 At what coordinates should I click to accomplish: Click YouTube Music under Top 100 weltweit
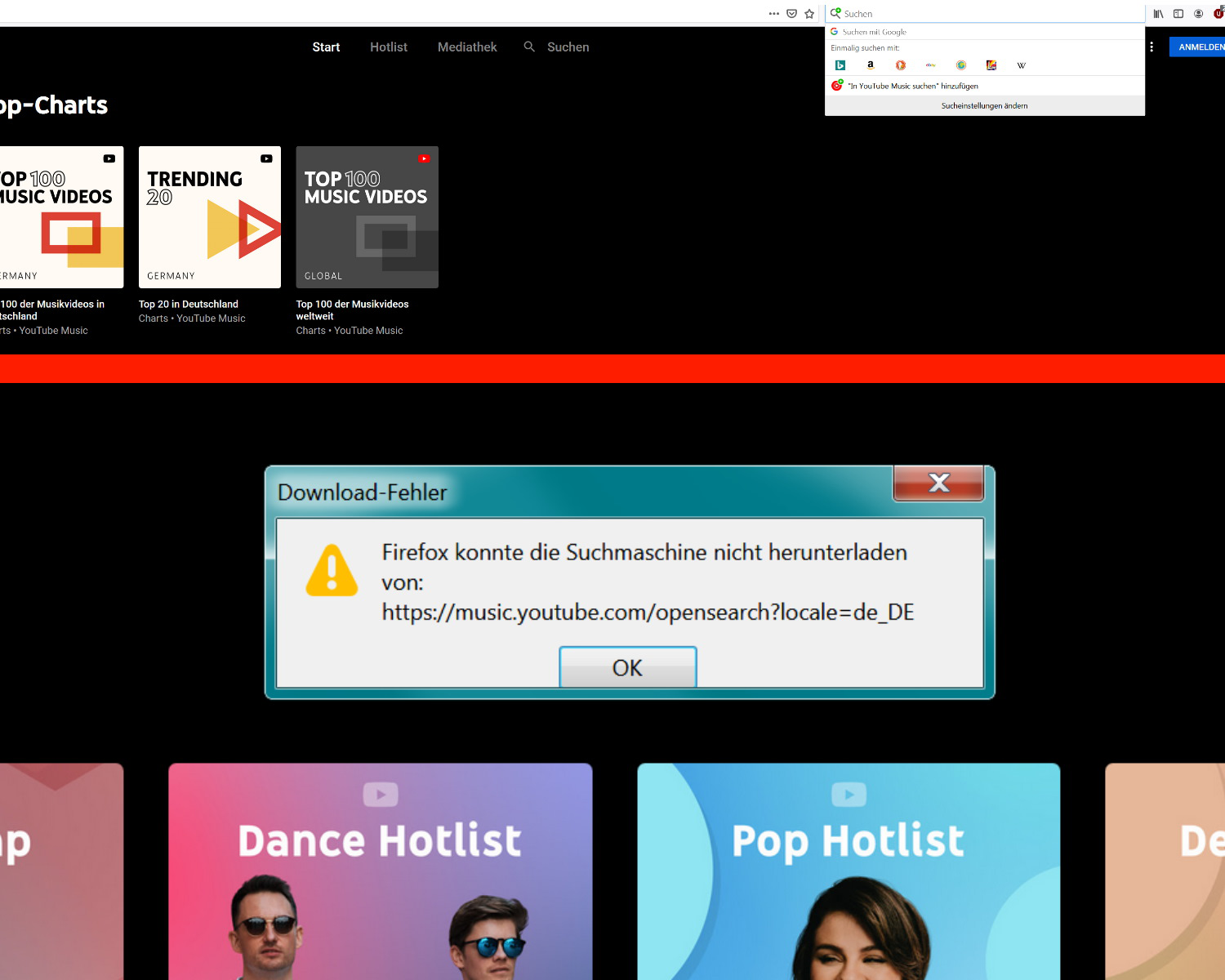point(368,331)
